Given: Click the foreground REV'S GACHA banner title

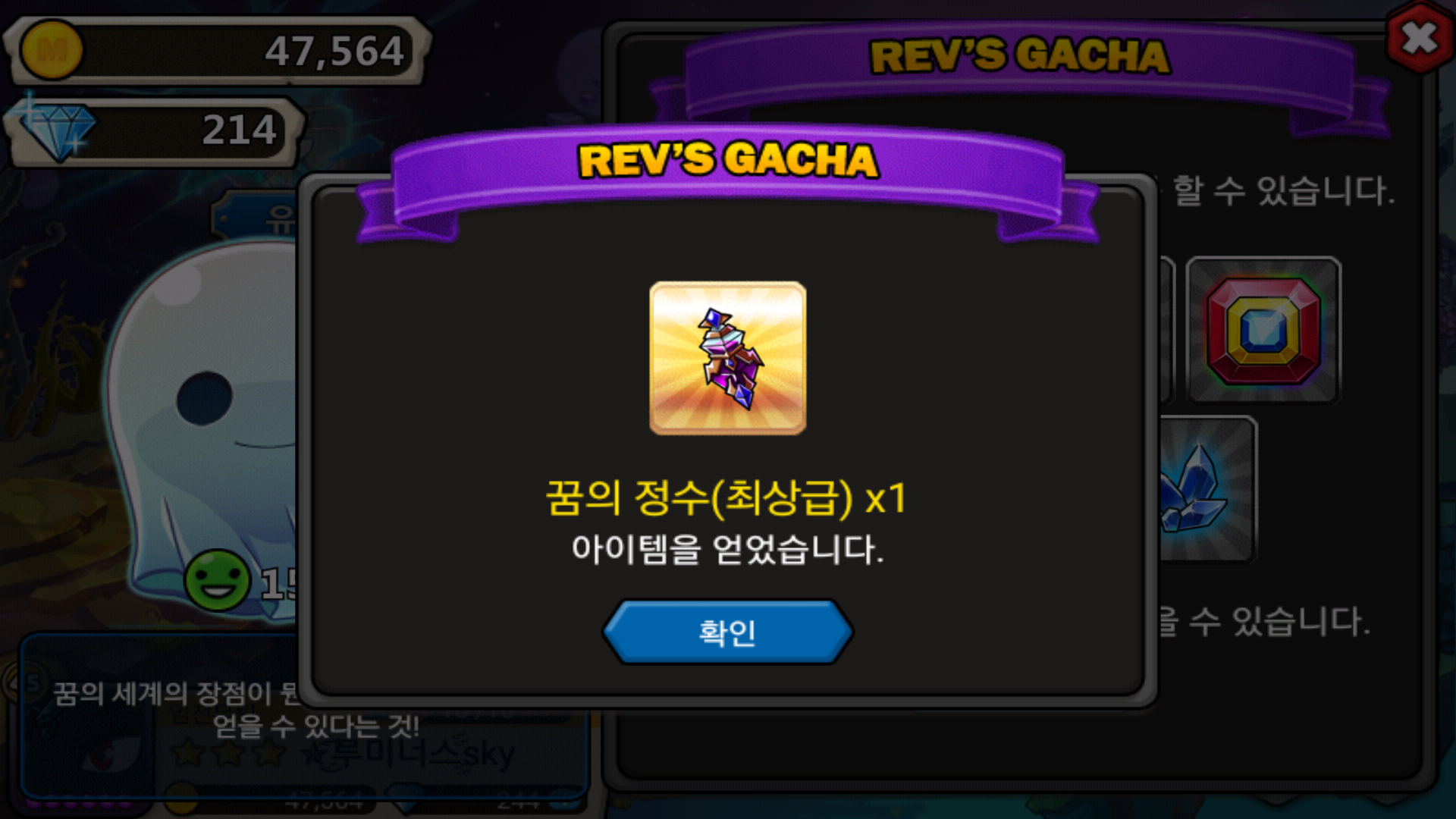Looking at the screenshot, I should 728,160.
